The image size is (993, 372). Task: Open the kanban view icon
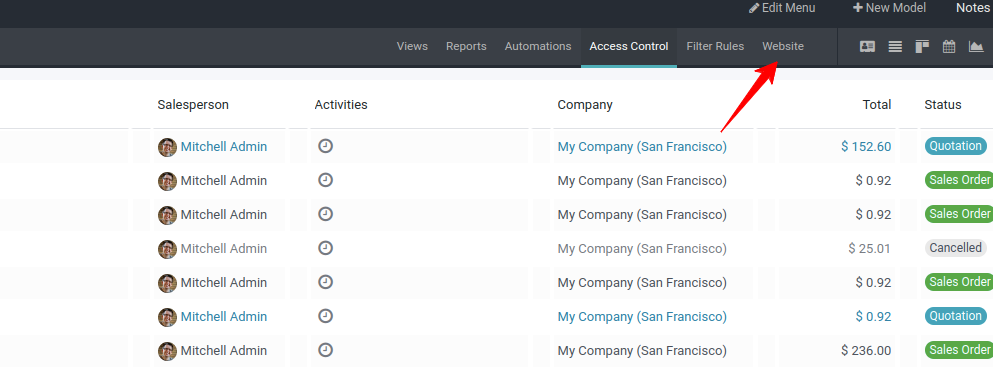(x=922, y=46)
